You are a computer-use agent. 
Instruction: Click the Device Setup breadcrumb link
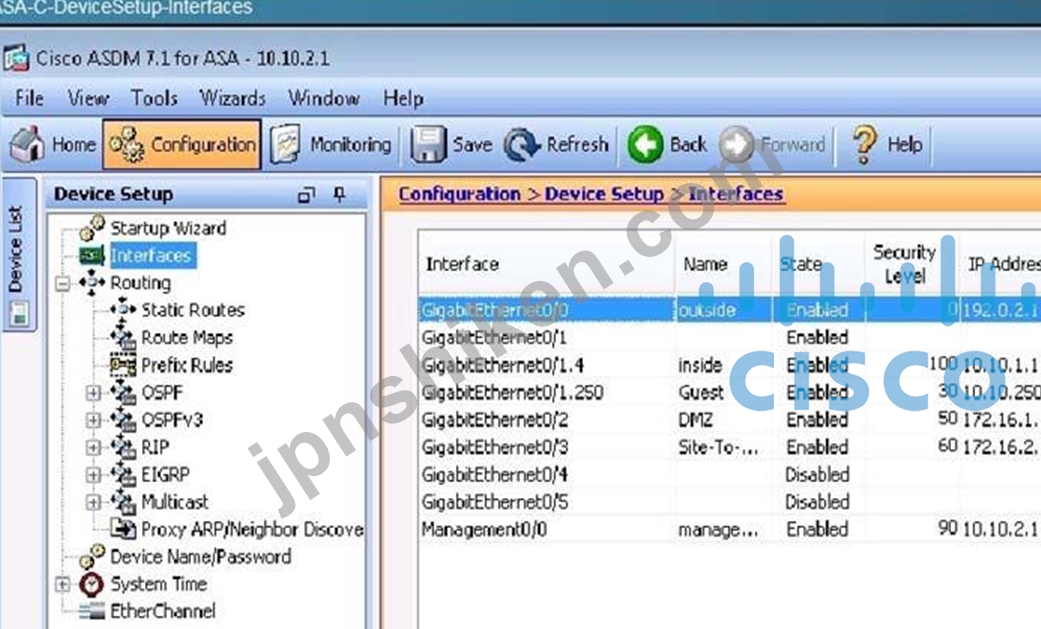(x=604, y=194)
